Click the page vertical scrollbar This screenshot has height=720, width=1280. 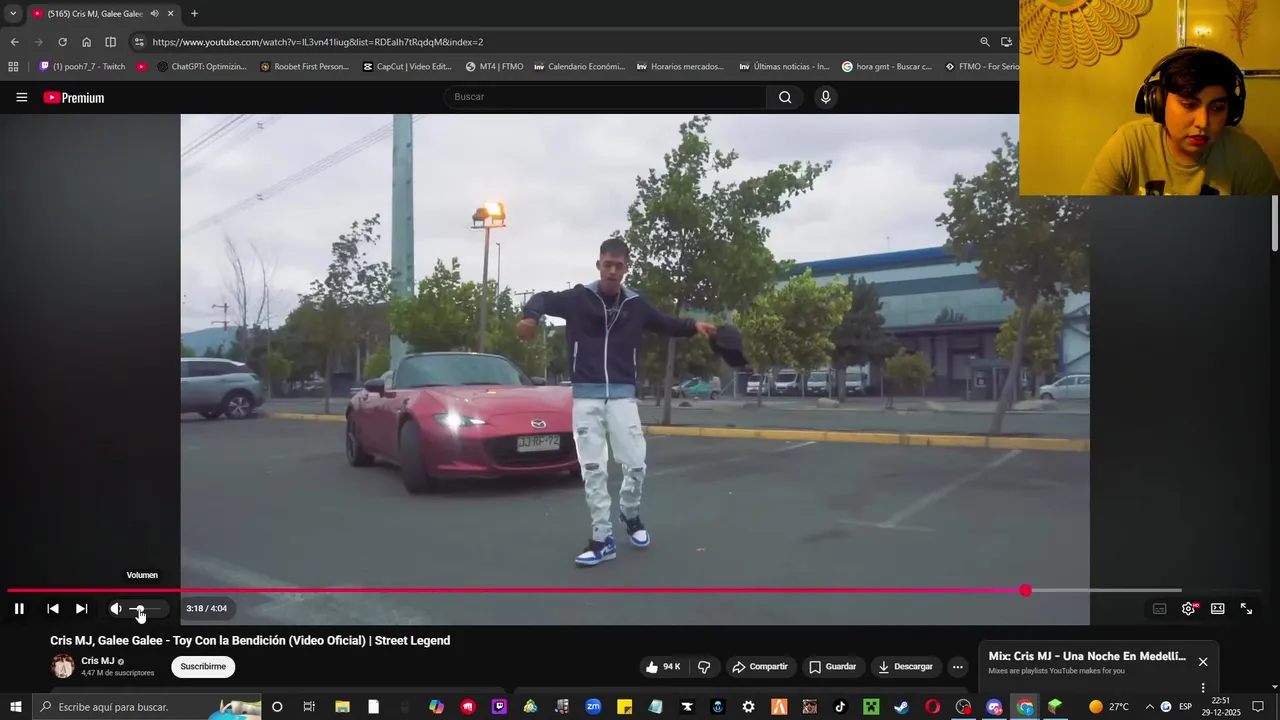[x=1274, y=224]
